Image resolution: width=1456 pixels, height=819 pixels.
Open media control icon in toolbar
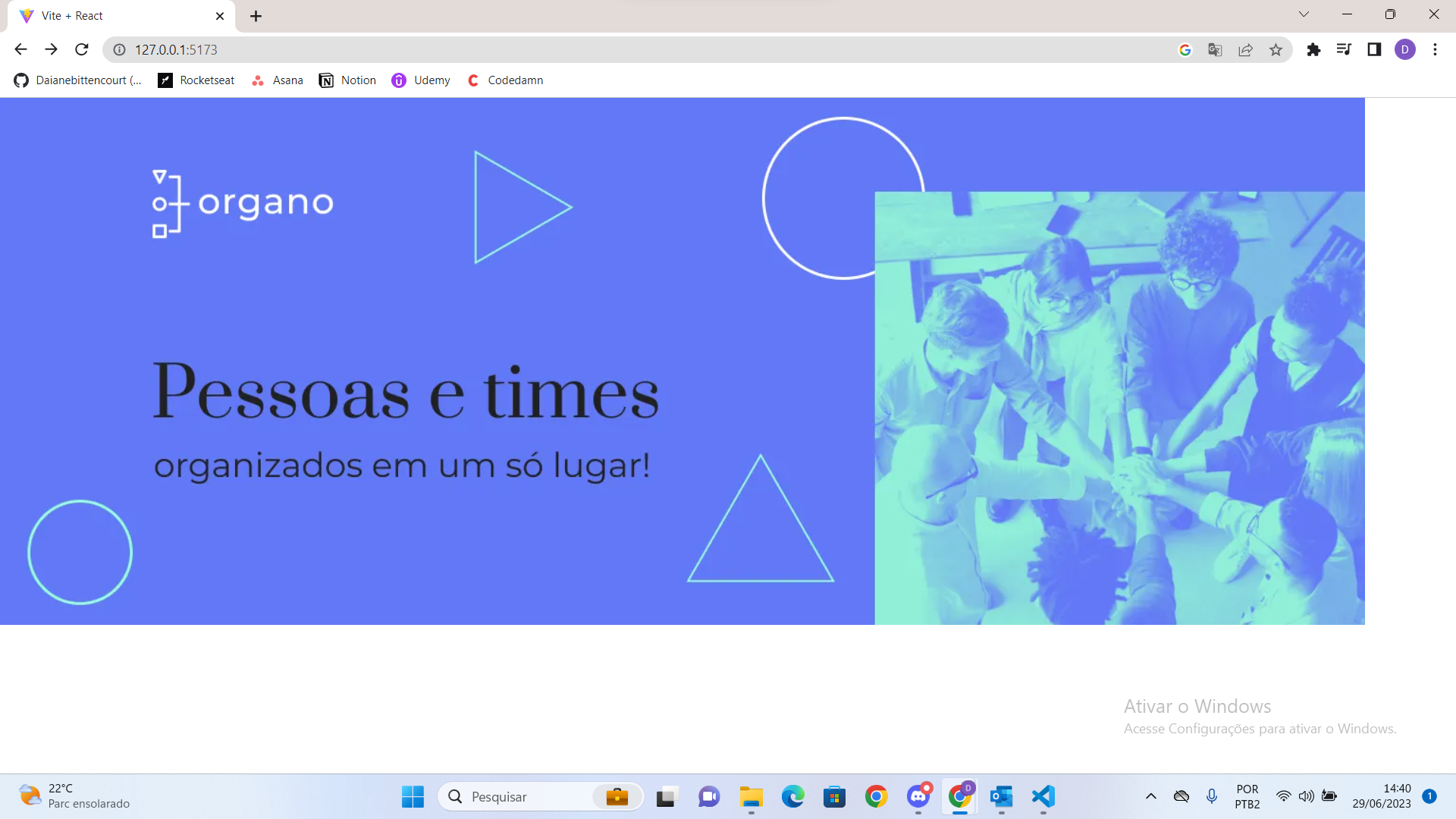[x=1344, y=49]
